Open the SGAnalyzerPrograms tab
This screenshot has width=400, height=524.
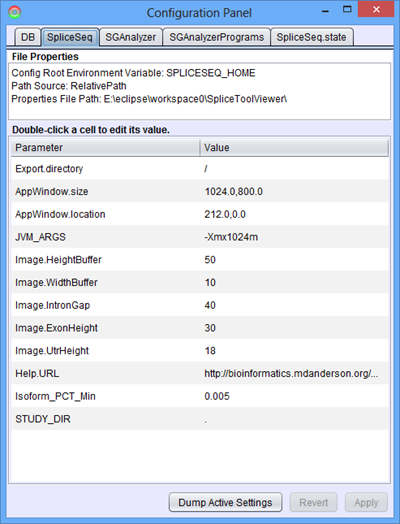[217, 37]
